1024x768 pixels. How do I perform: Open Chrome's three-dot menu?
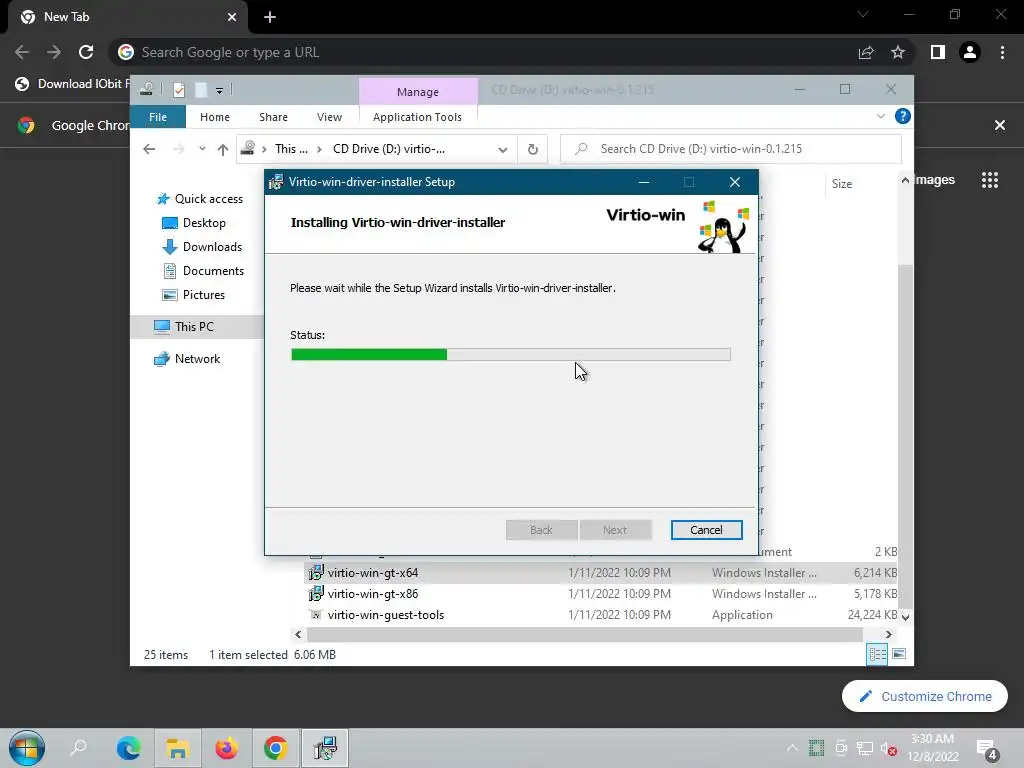coord(1002,52)
